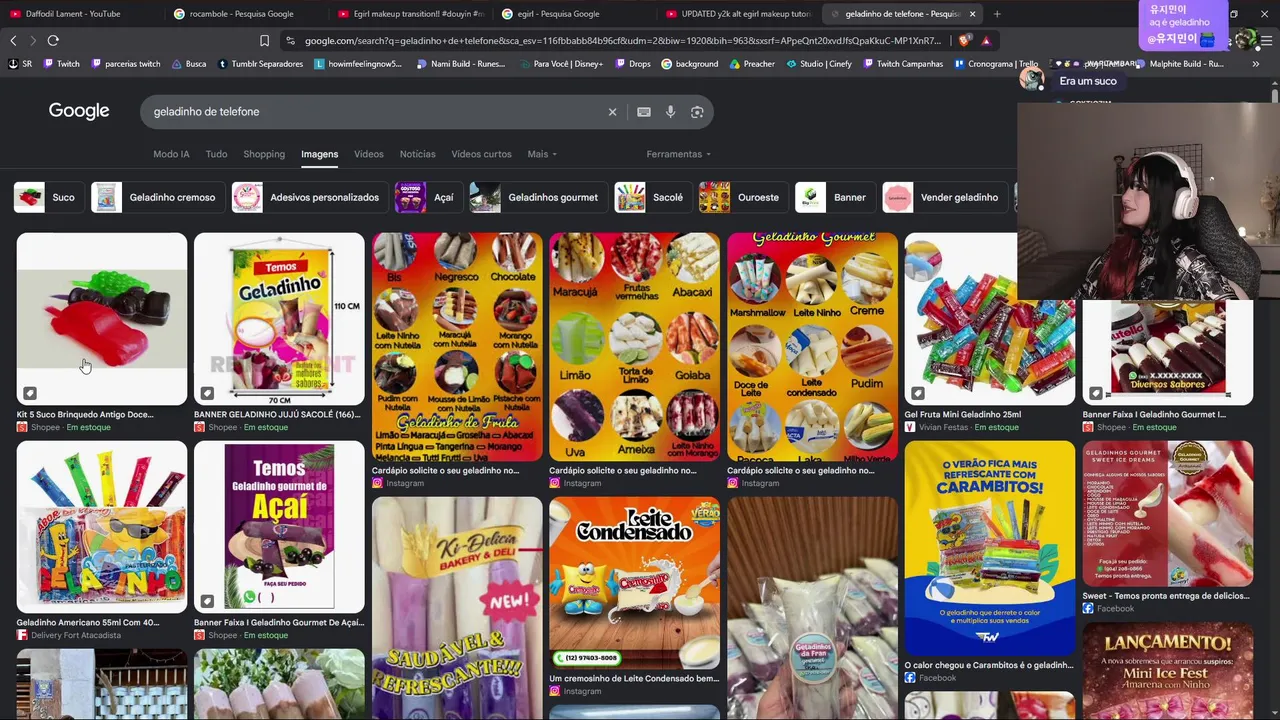Open the SR bookmark
This screenshot has width=1280, height=720.
pos(20,64)
